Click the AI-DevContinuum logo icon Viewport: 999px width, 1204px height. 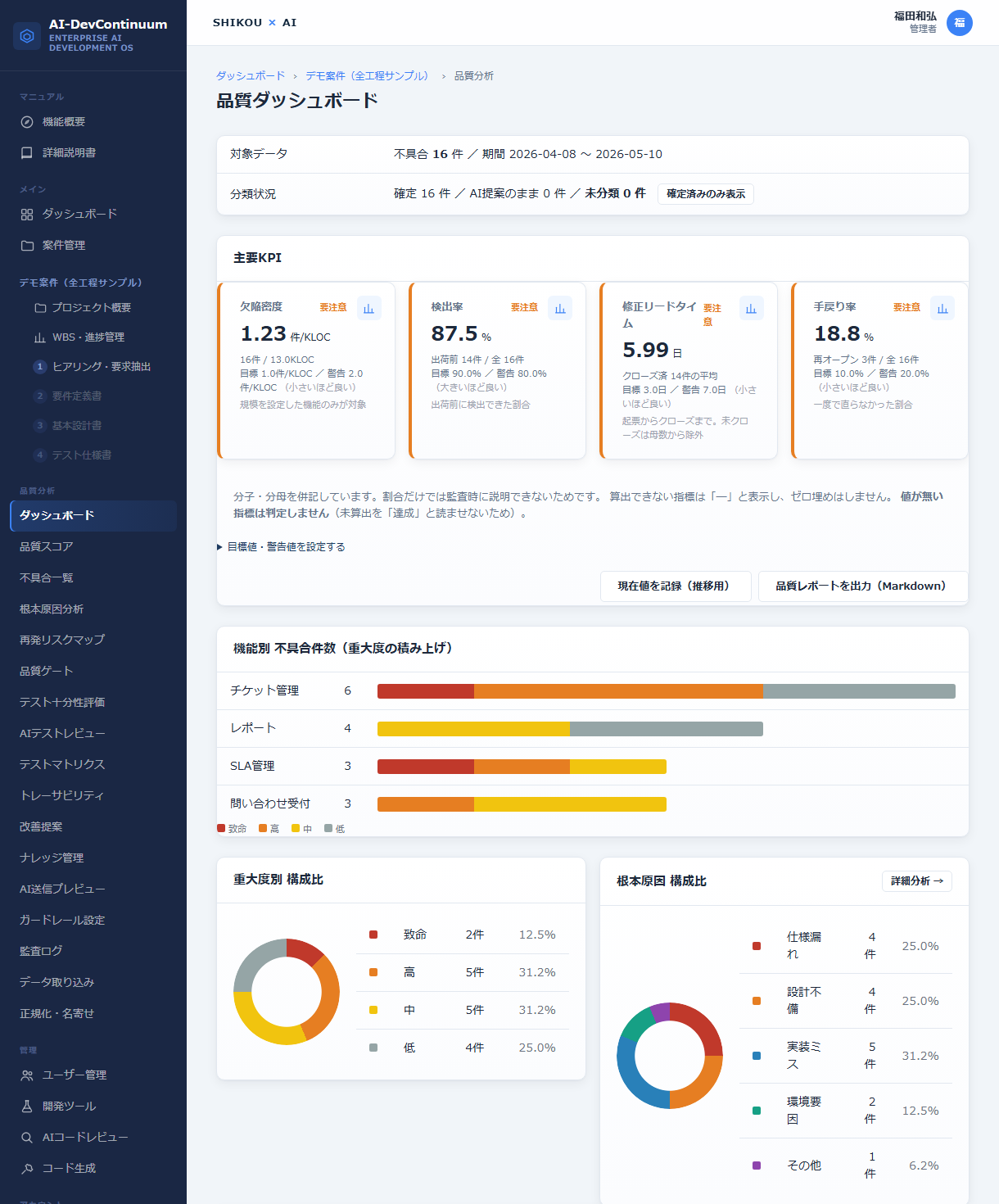(27, 36)
